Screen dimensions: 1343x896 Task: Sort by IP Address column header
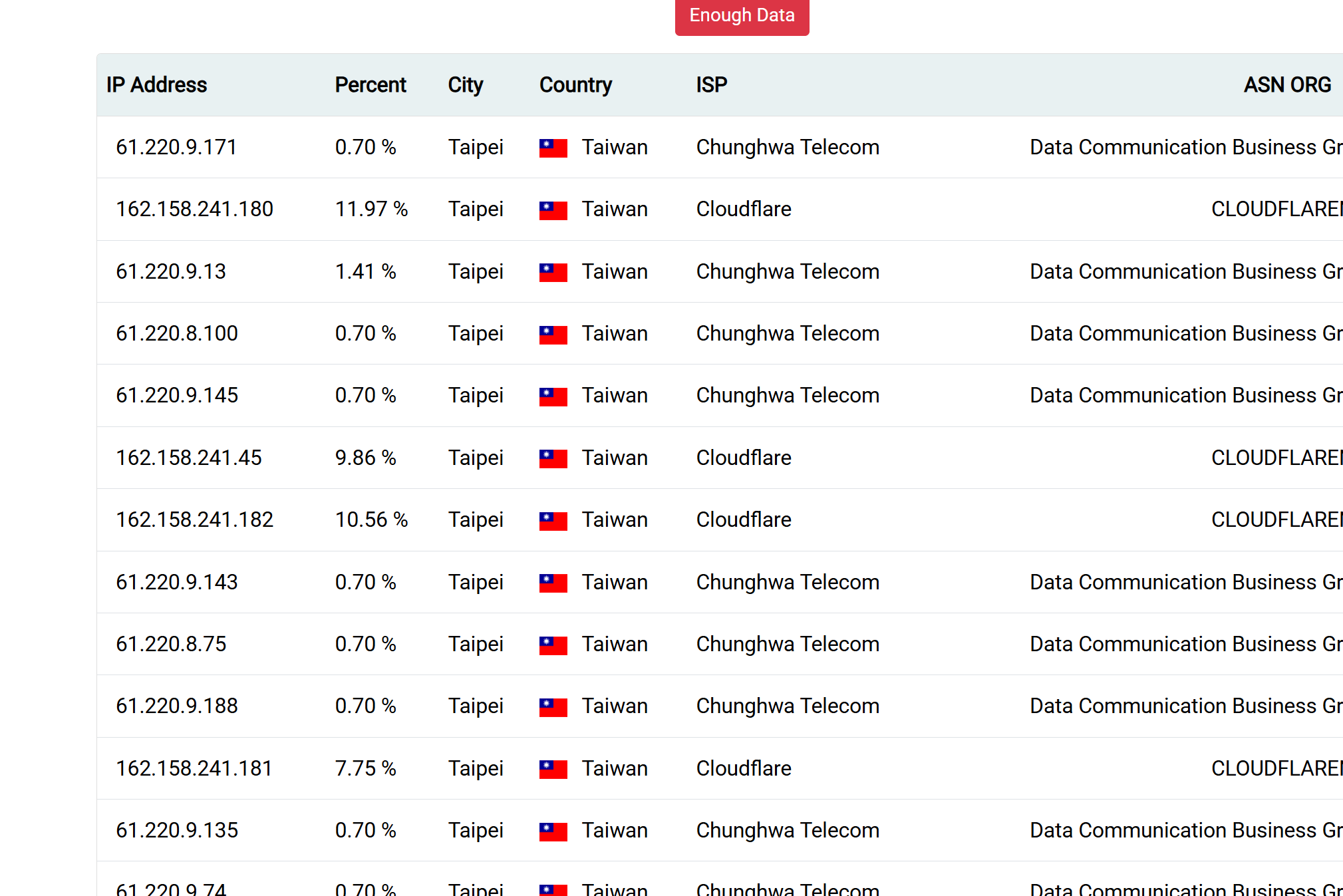[156, 85]
